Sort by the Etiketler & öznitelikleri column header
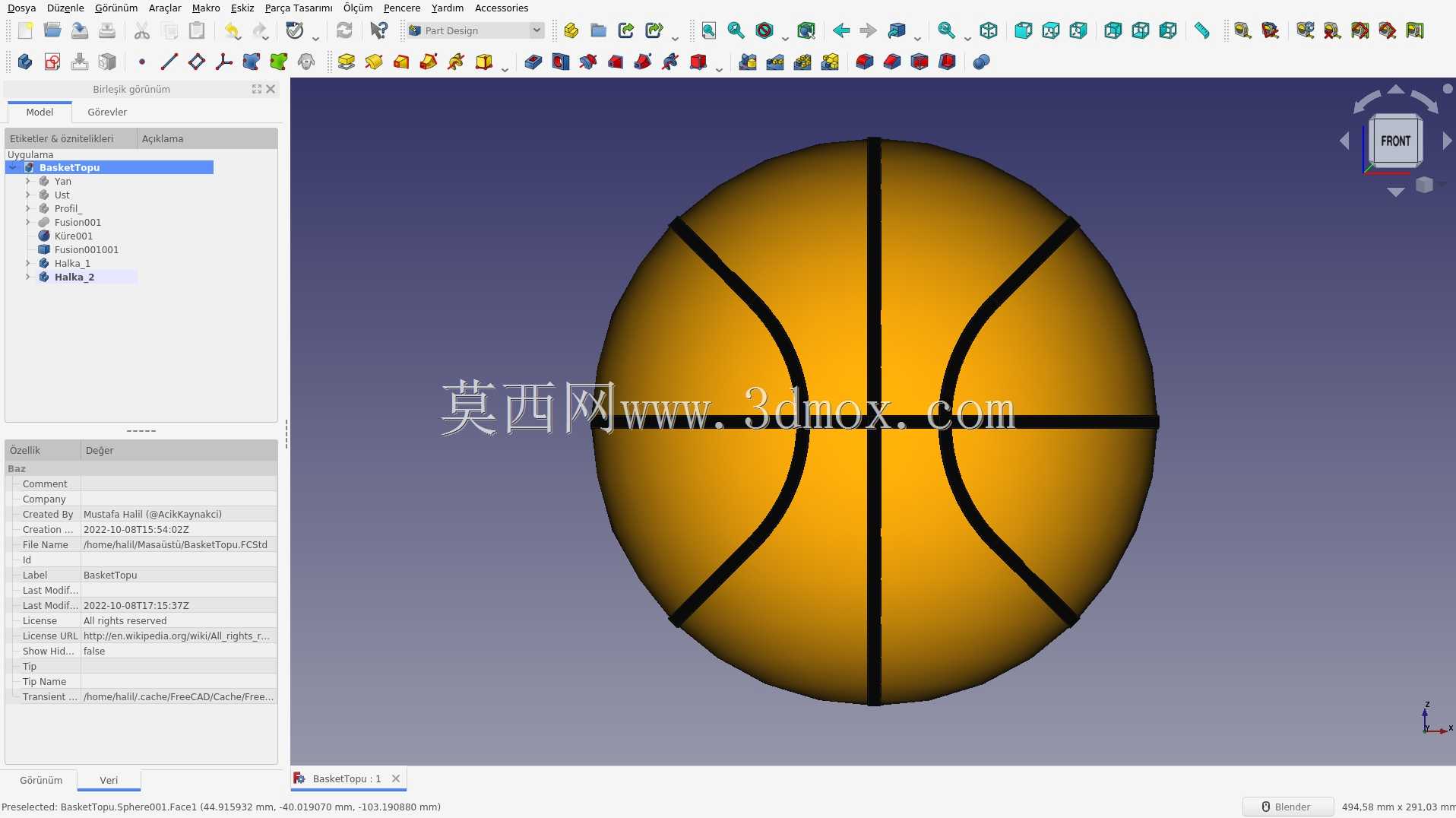 (x=71, y=138)
